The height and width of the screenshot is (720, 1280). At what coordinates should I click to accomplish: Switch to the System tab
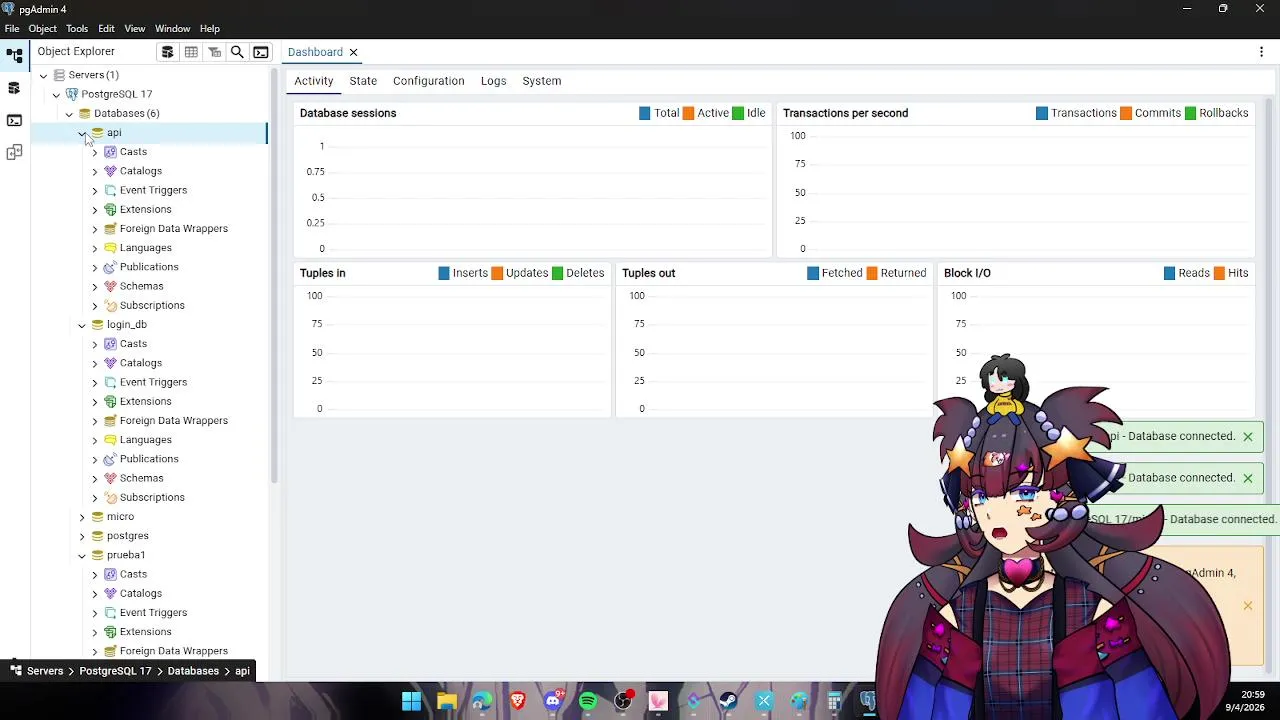(x=541, y=81)
